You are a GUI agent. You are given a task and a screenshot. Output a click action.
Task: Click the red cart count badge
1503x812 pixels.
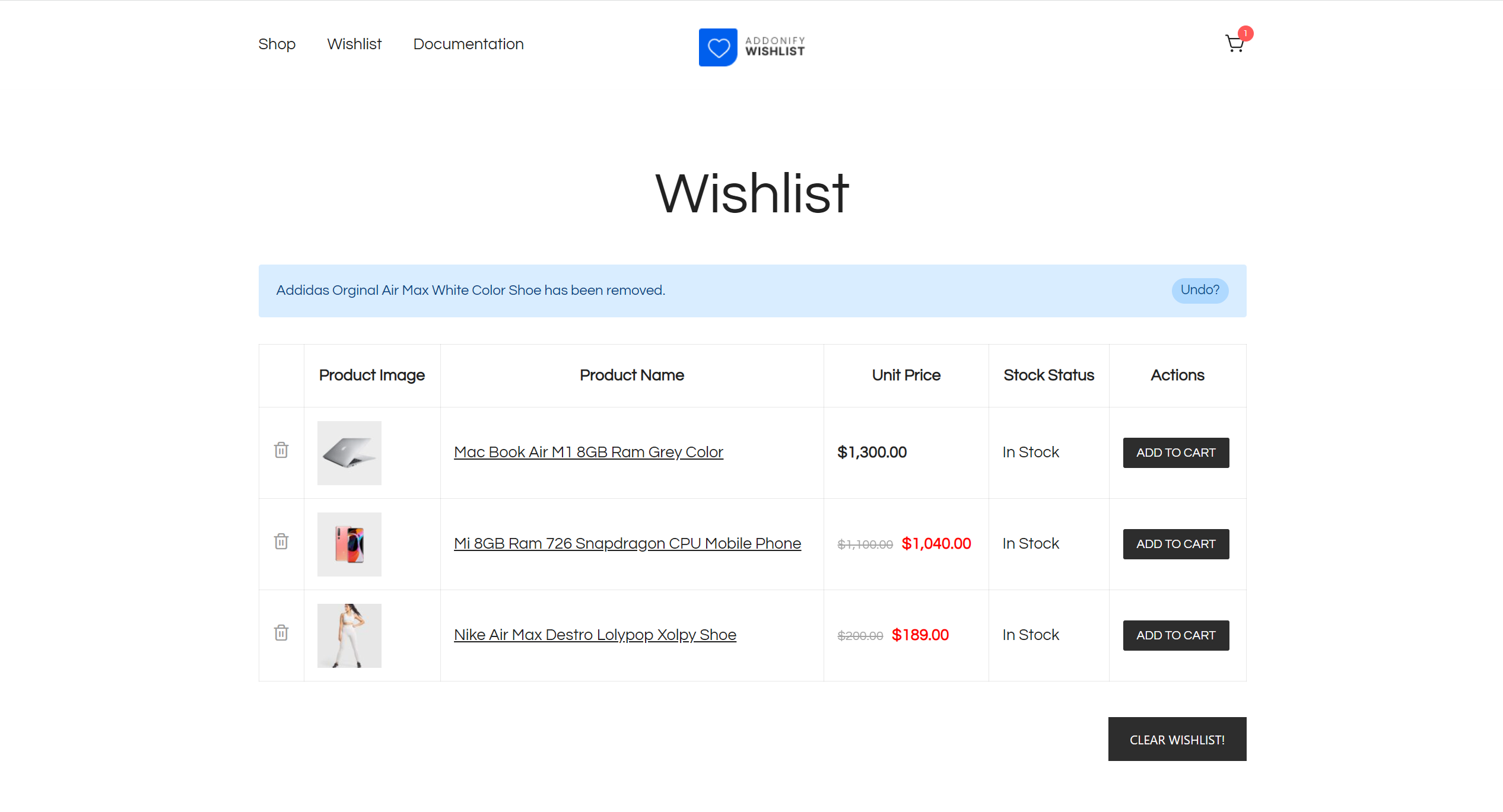(x=1245, y=33)
